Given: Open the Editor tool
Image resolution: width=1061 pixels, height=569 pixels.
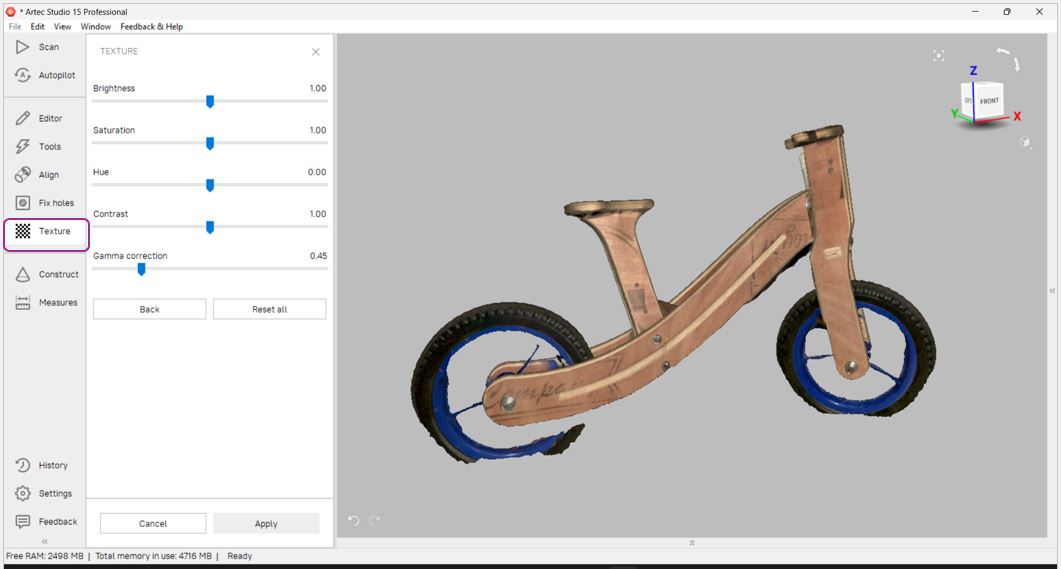Looking at the screenshot, I should (39, 118).
